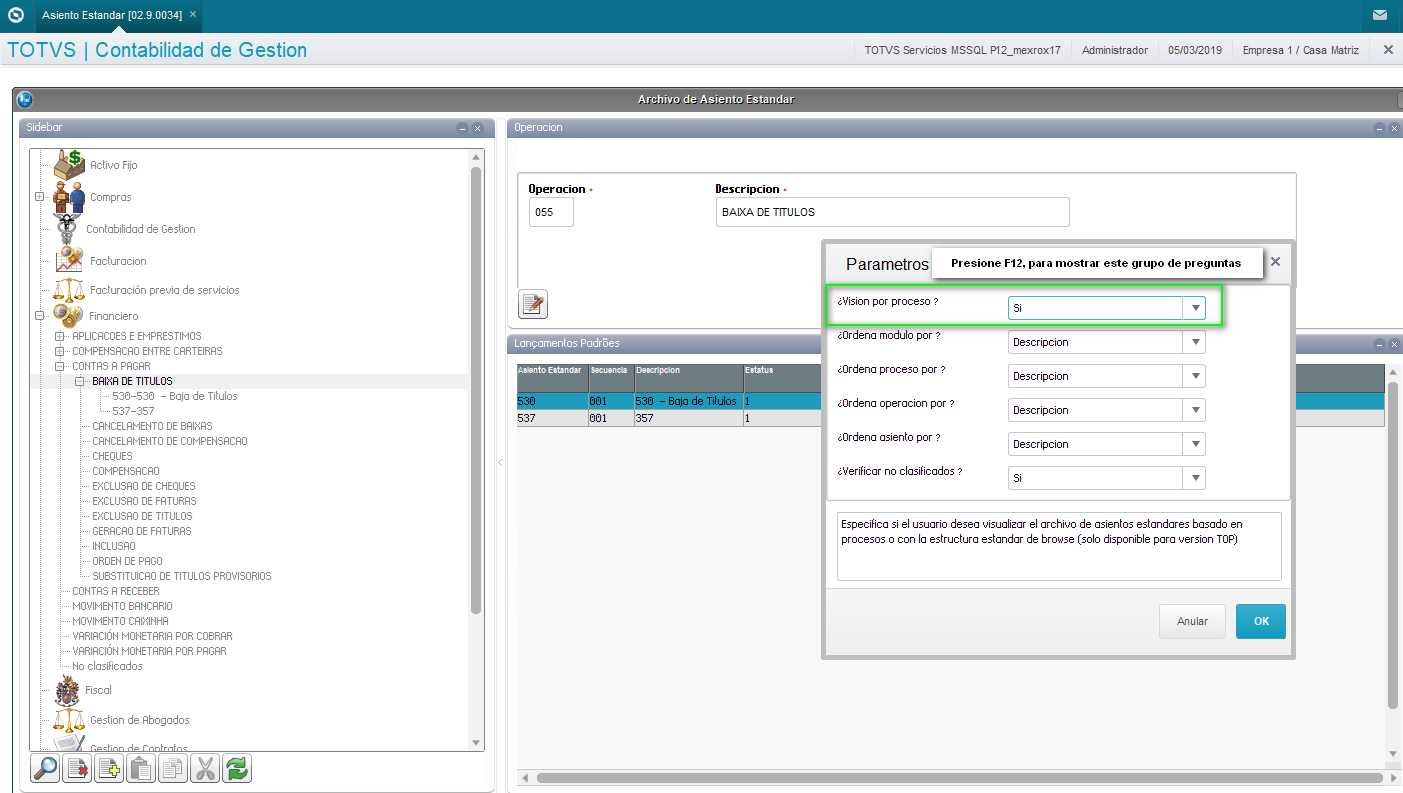This screenshot has height=793, width=1403.
Task: Click the magnifier search icon in sidebar toolbar
Action: click(x=46, y=768)
